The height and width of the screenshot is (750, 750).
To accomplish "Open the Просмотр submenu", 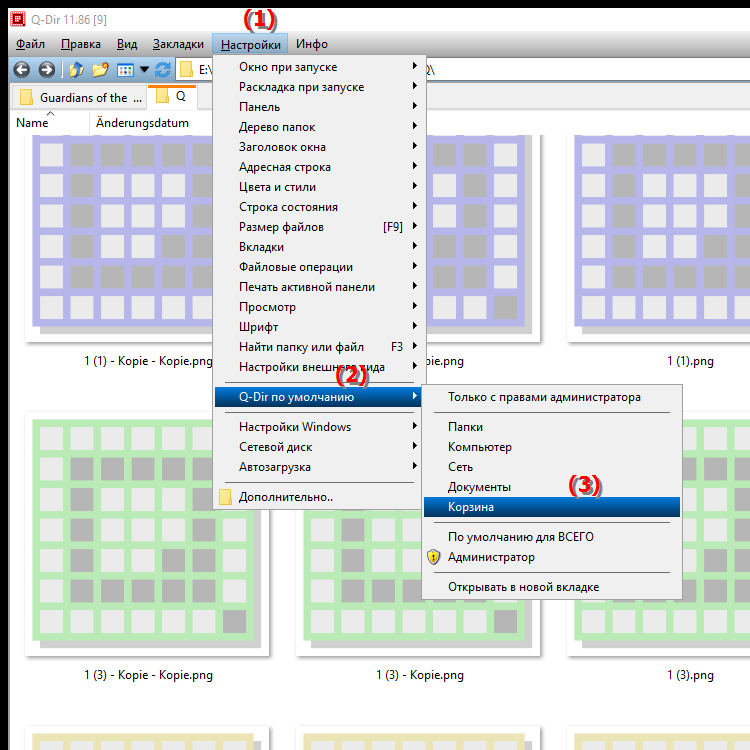I will pos(318,307).
